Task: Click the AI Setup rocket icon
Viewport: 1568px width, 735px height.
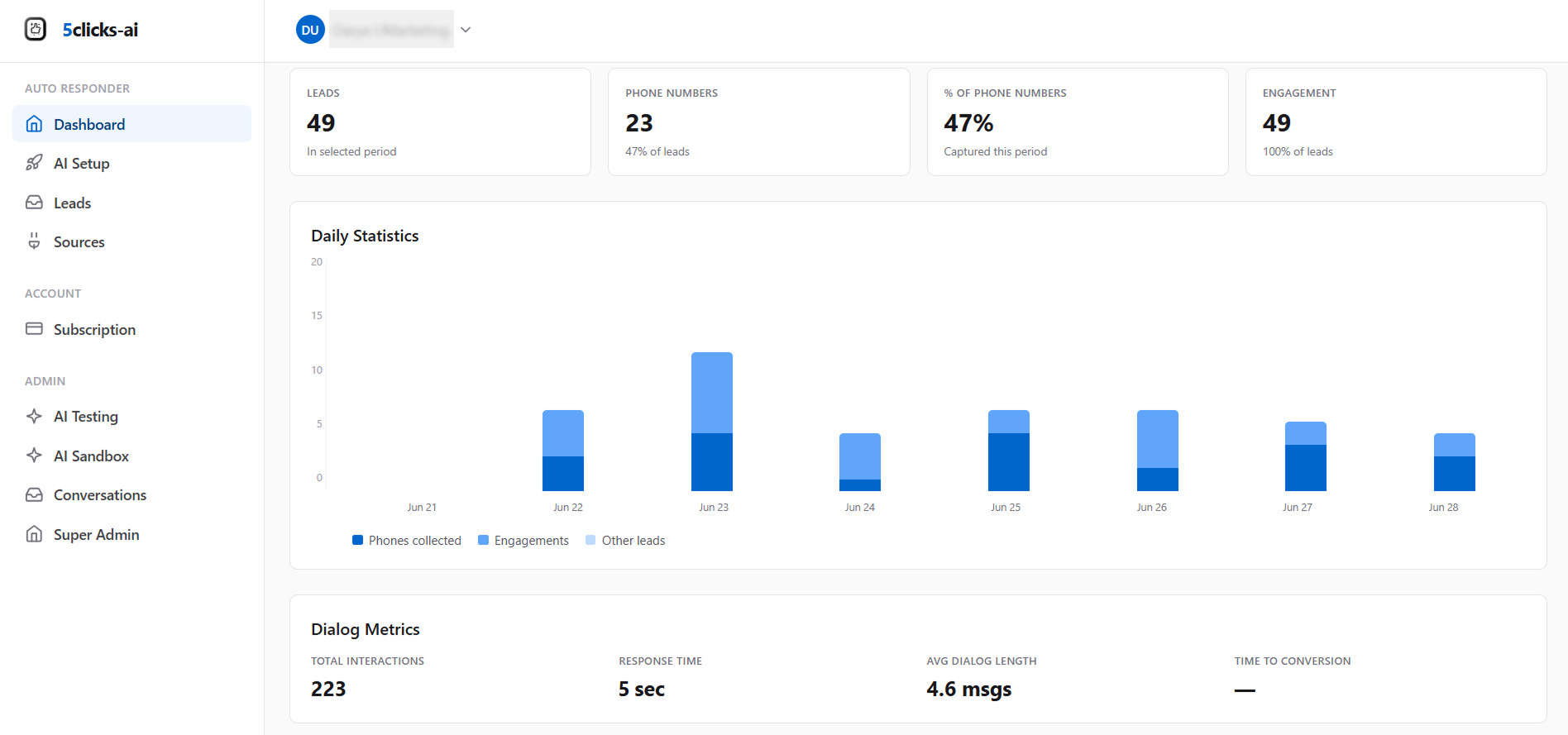Action: coord(34,163)
